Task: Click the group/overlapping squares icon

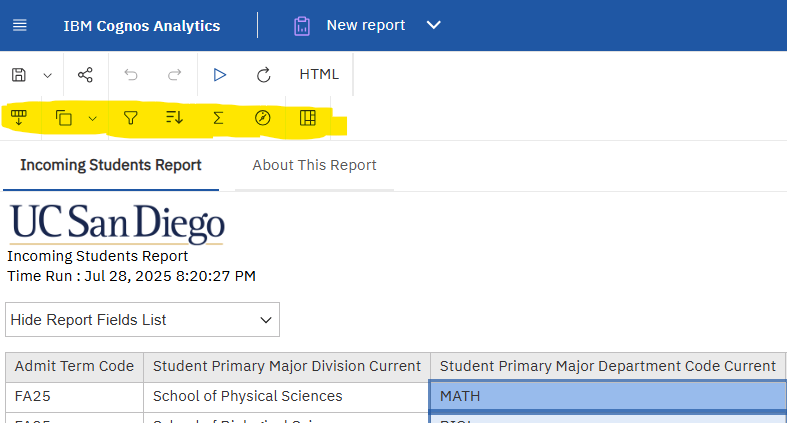Action: (x=64, y=118)
